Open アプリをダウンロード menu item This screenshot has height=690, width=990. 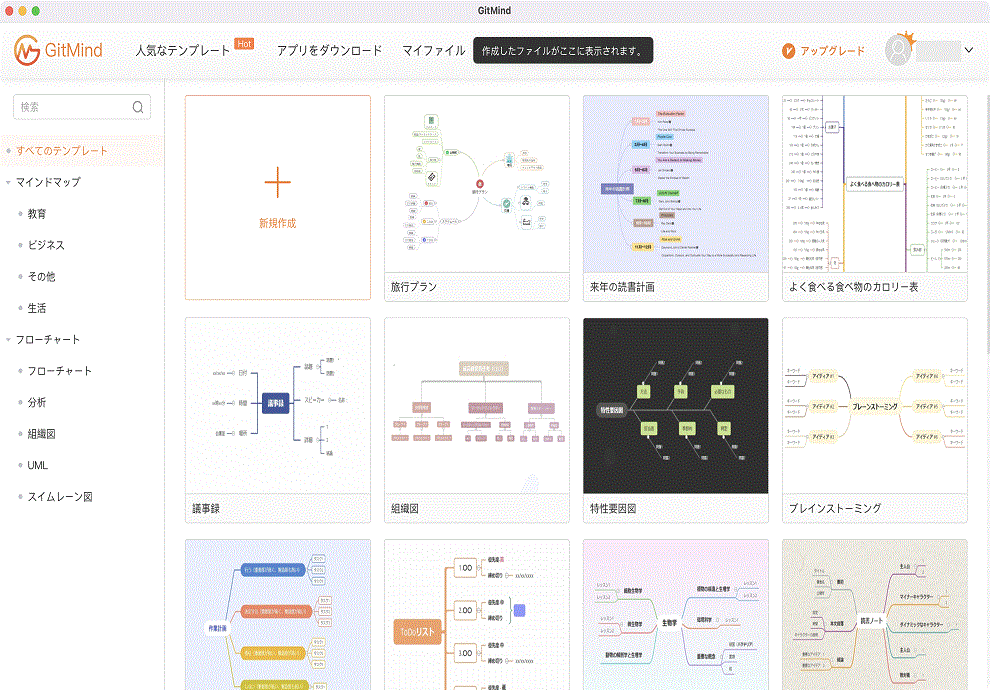point(330,51)
